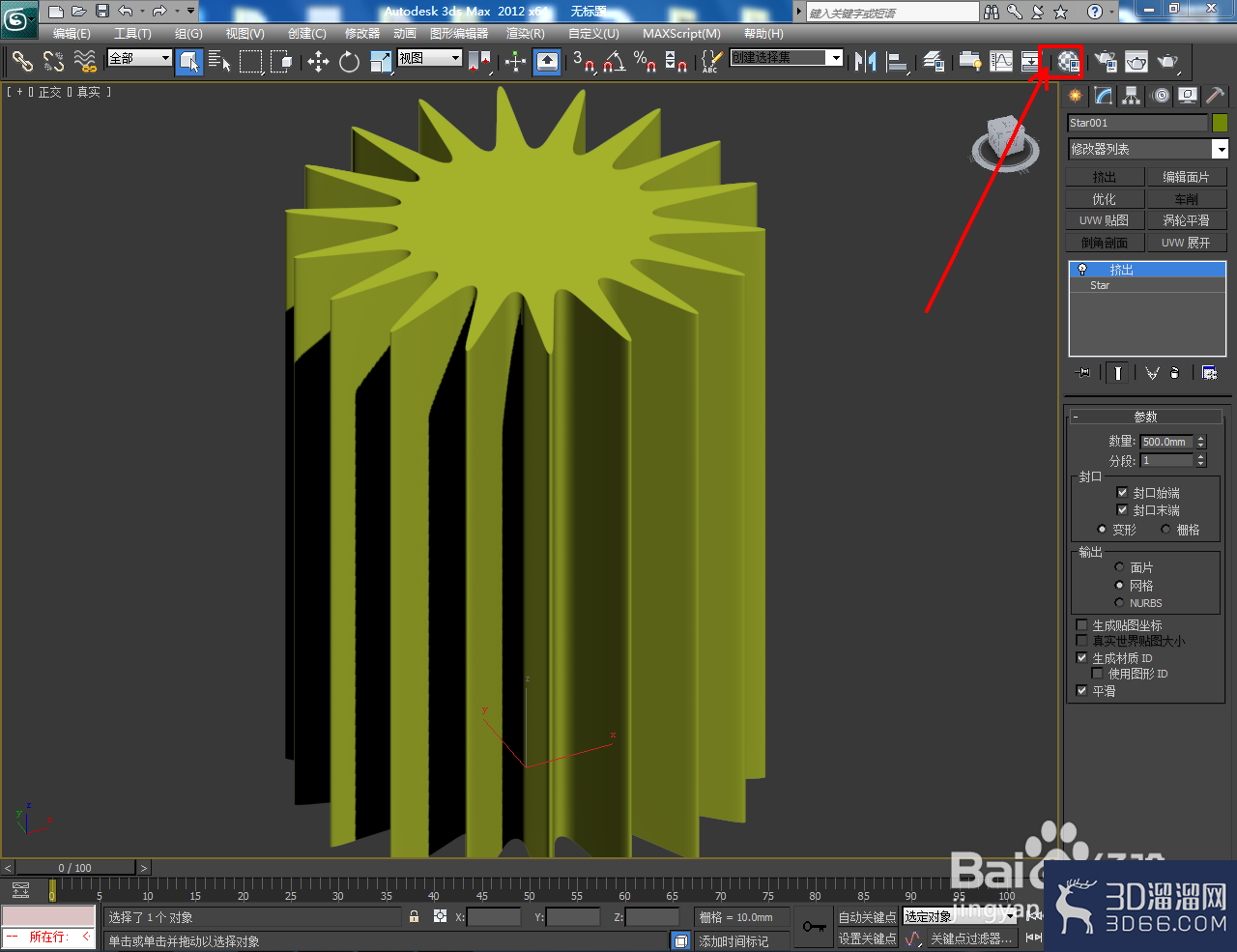Select the Rotate transform tool

349,61
